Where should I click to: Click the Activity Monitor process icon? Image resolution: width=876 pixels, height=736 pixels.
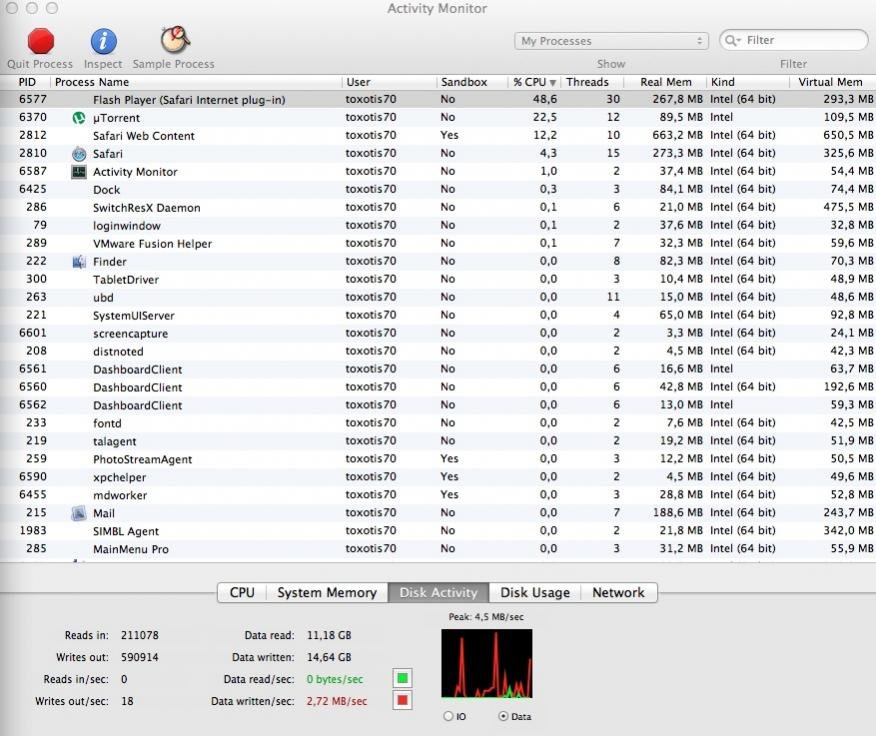pos(79,172)
